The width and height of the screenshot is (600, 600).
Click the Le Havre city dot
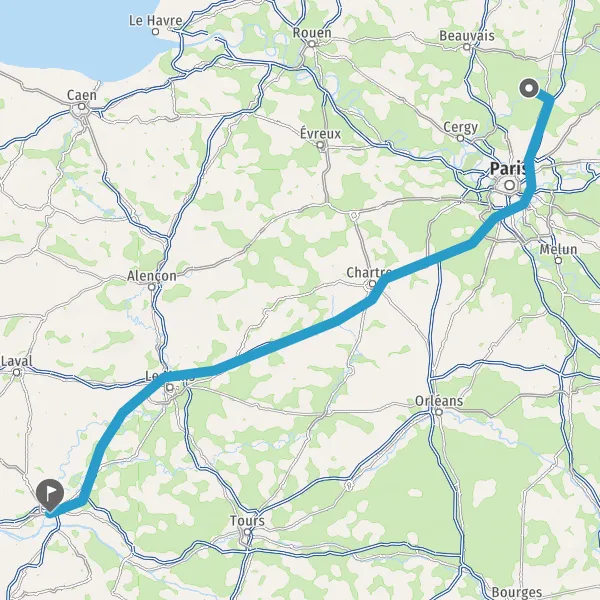(x=155, y=32)
